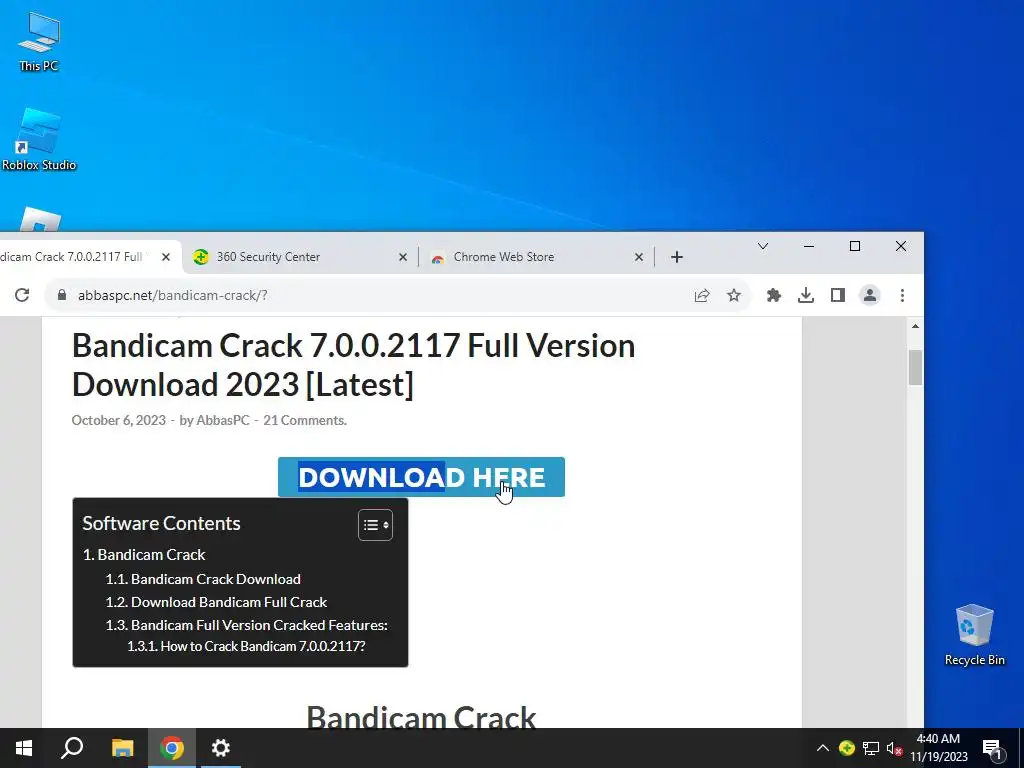Switch to Chrome Web Store tab

[x=536, y=257]
